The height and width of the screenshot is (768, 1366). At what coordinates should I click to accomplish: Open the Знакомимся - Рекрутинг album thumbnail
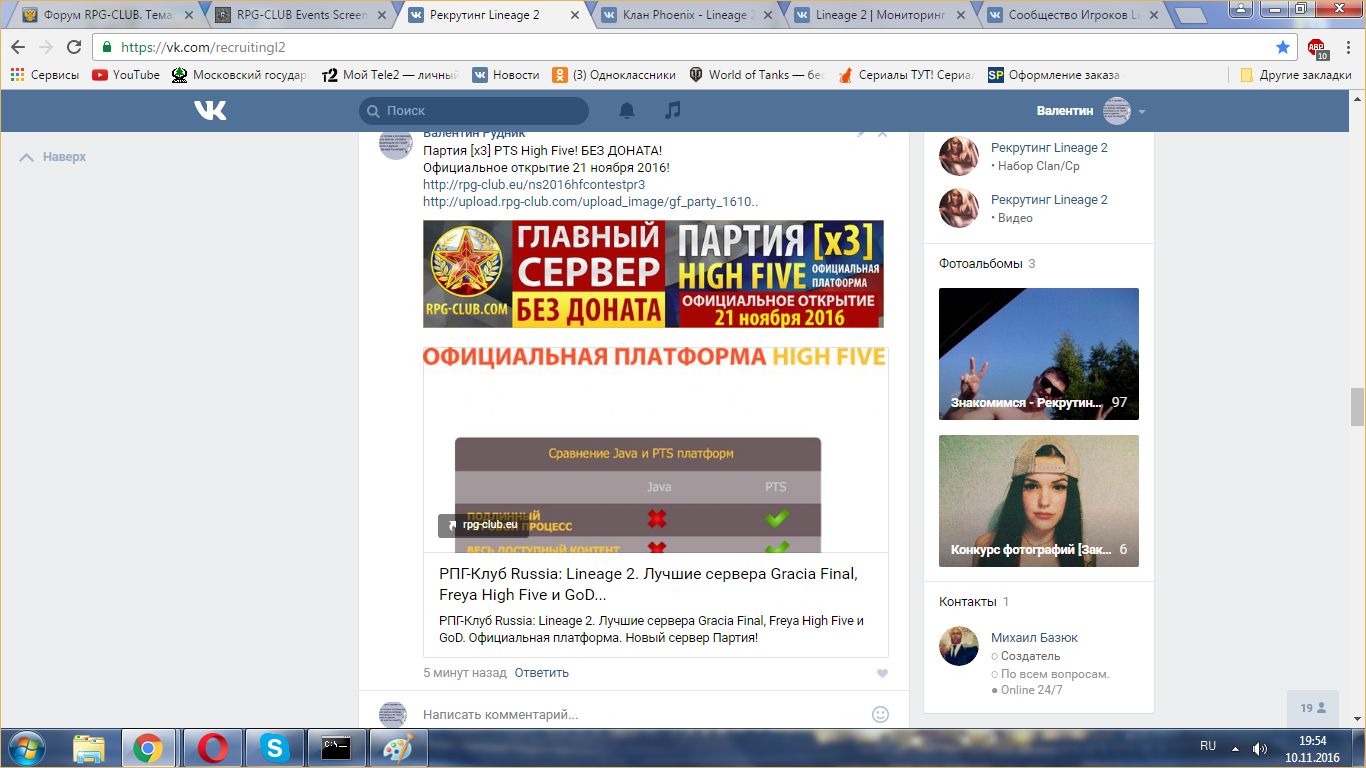click(x=1039, y=354)
